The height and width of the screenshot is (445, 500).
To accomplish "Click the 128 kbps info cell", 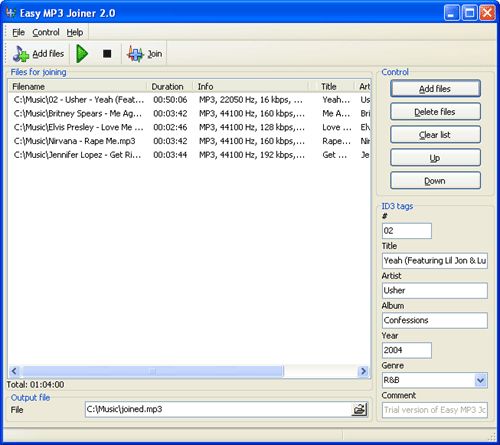I will click(x=252, y=127).
